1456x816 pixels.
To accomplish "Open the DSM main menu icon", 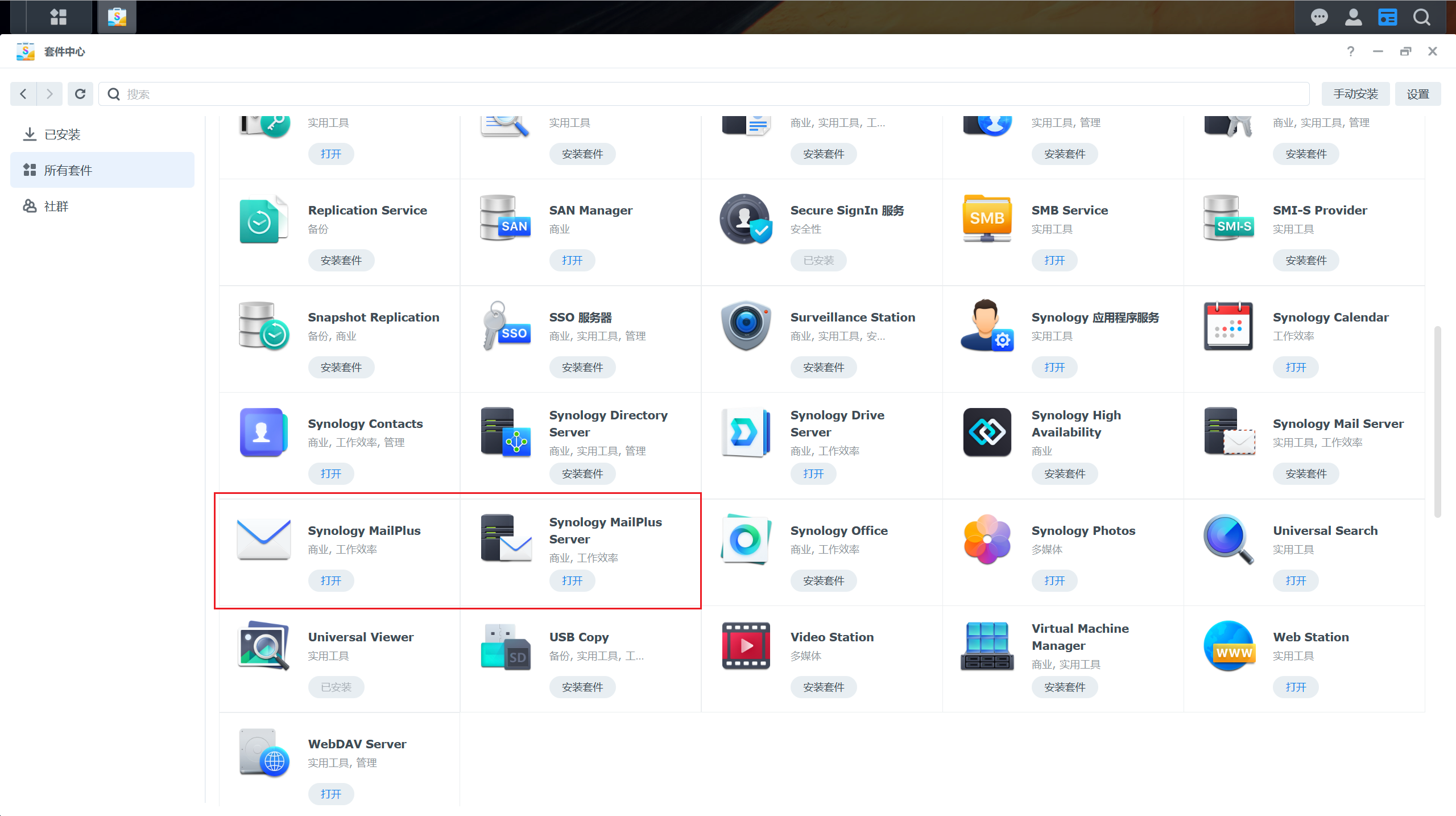I will 58,17.
